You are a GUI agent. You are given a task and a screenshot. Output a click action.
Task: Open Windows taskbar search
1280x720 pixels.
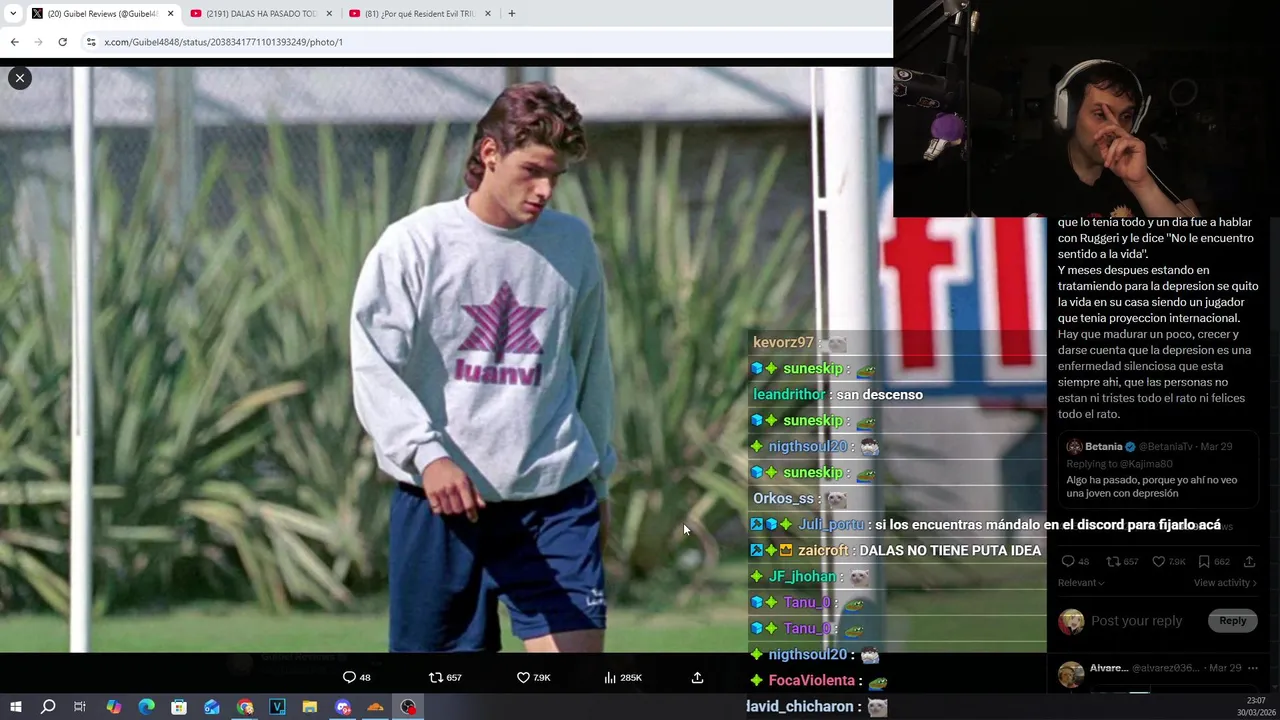click(48, 707)
